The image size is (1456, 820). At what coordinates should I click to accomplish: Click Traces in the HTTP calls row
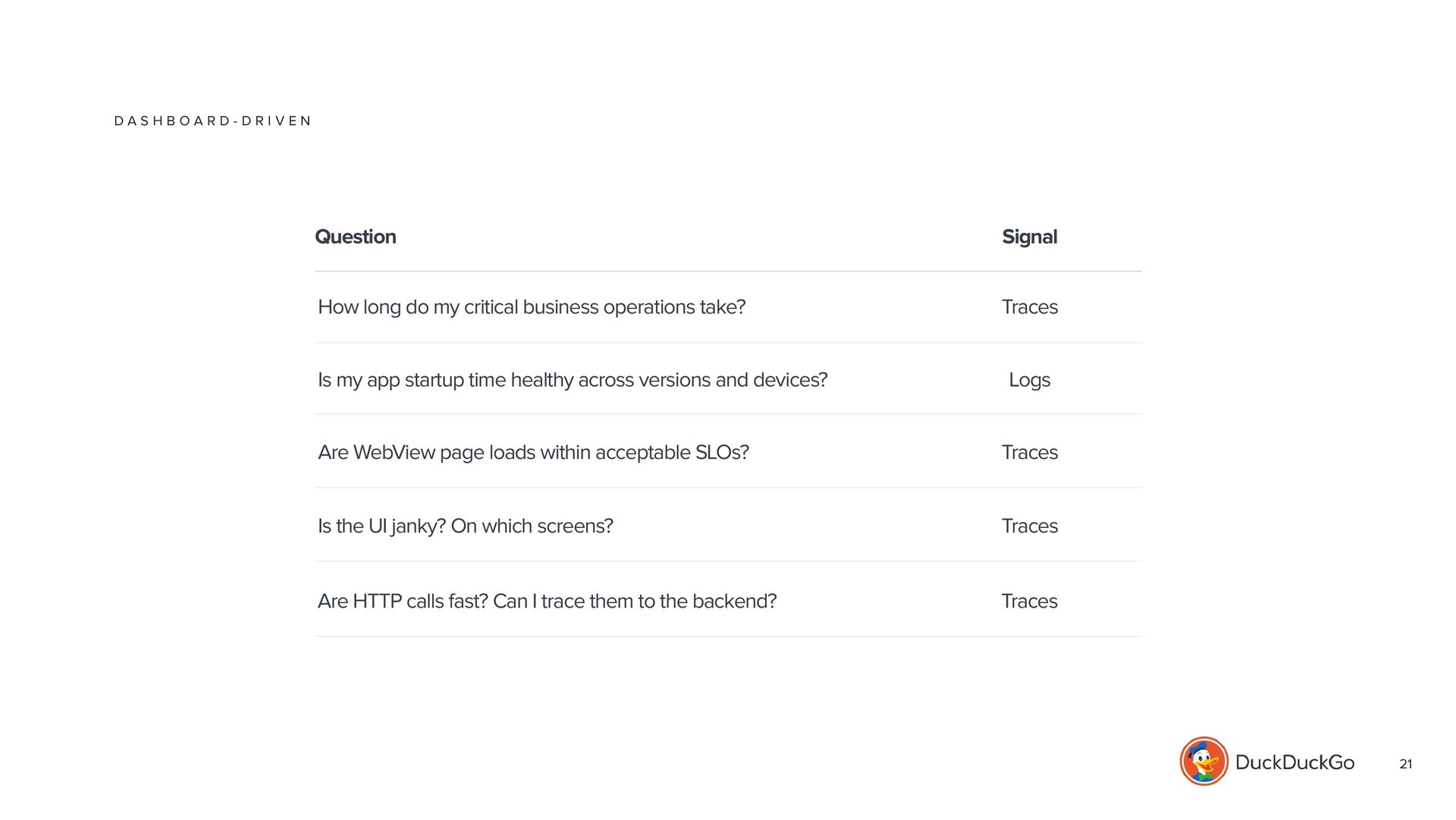tap(1029, 602)
